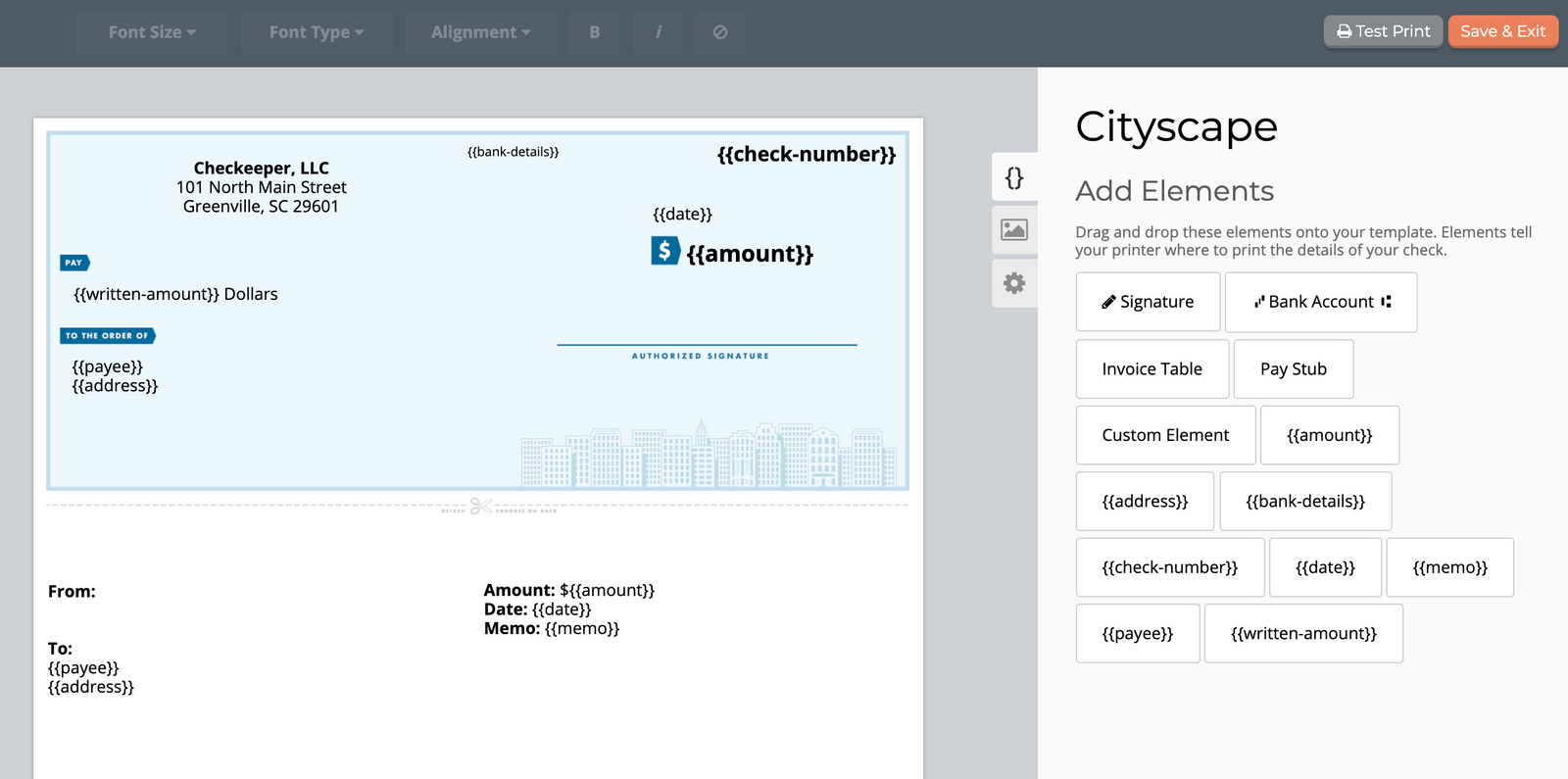The height and width of the screenshot is (779, 1568).
Task: Open the curly braces elements panel
Action: coord(1014,177)
